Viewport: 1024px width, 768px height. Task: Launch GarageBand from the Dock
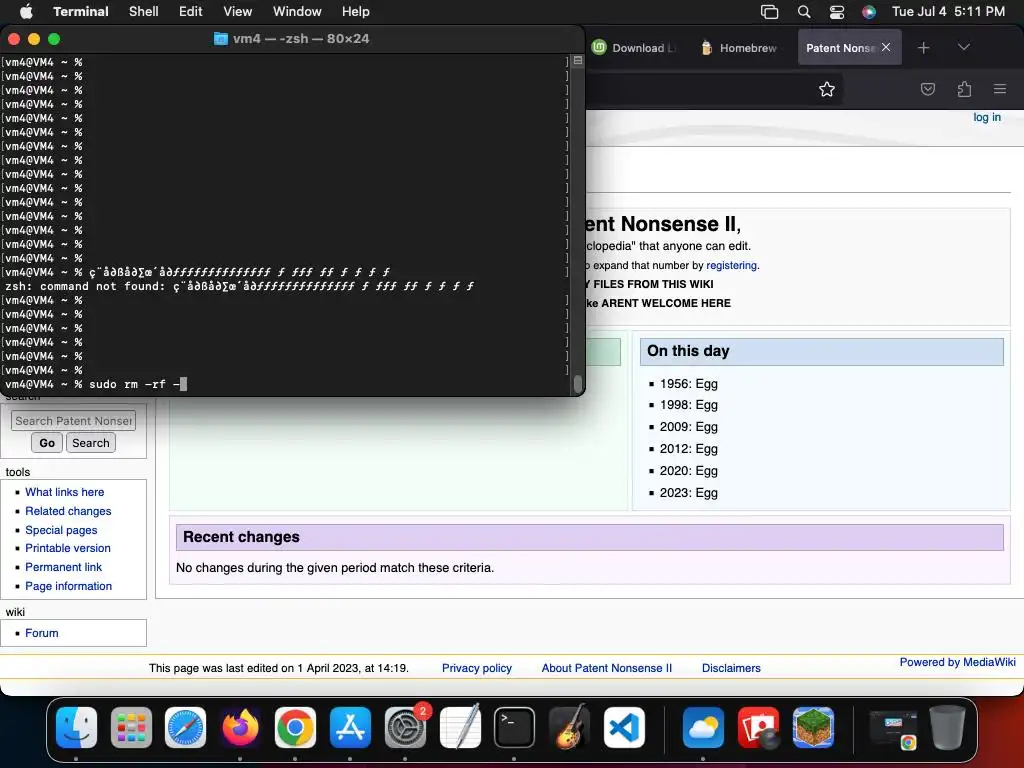click(569, 727)
